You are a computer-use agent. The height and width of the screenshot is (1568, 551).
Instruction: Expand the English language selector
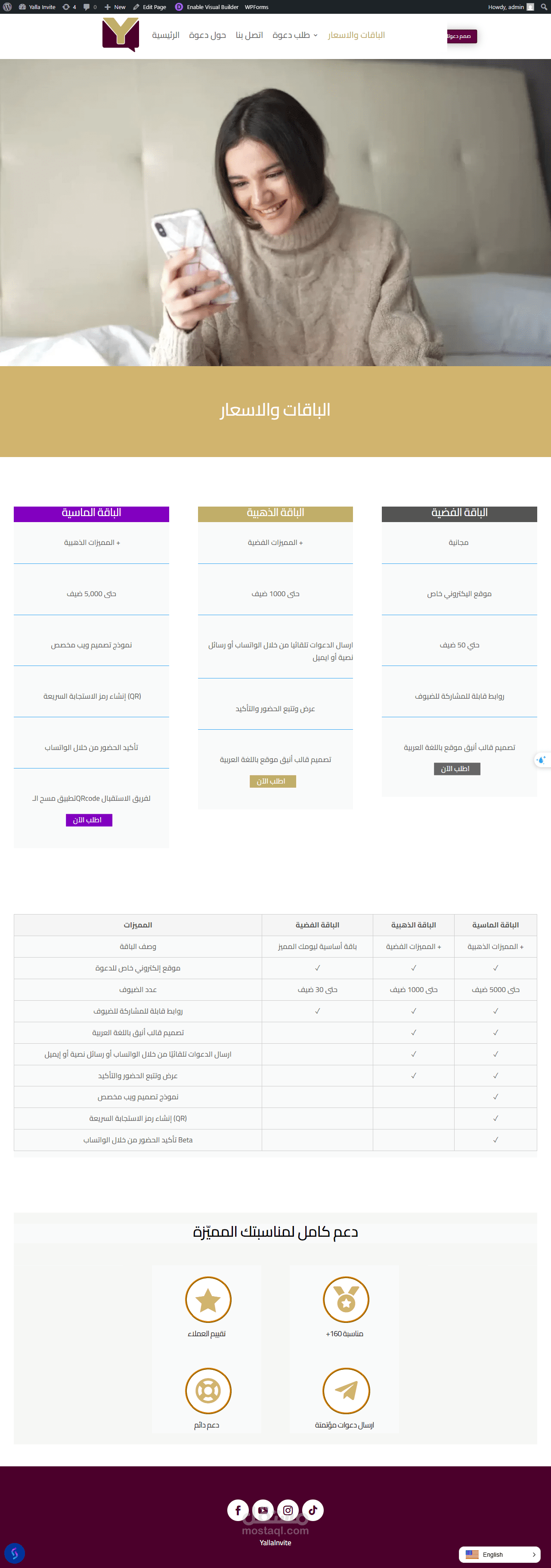499,1554
